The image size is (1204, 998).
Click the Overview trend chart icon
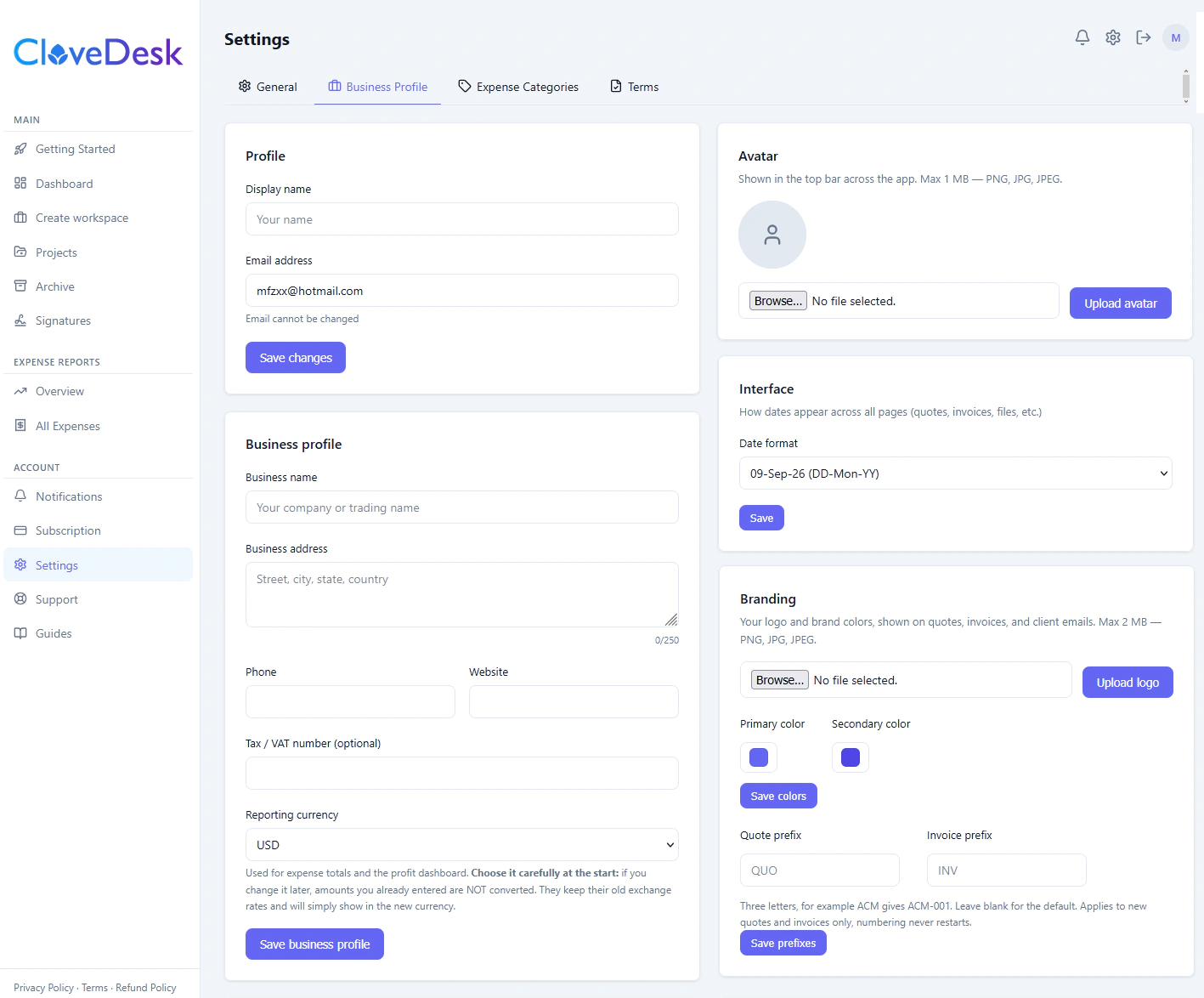[20, 391]
